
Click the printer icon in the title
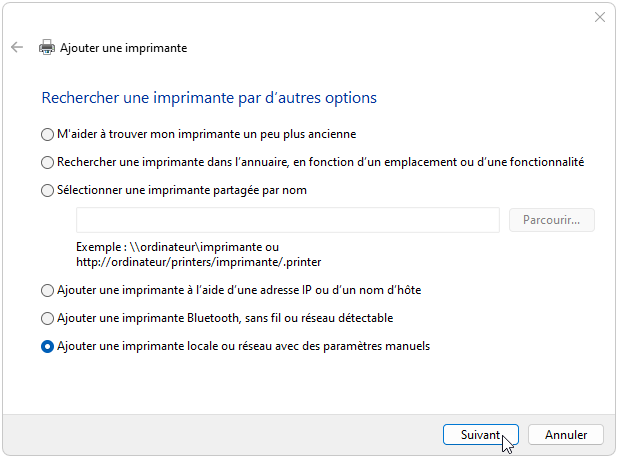46,47
